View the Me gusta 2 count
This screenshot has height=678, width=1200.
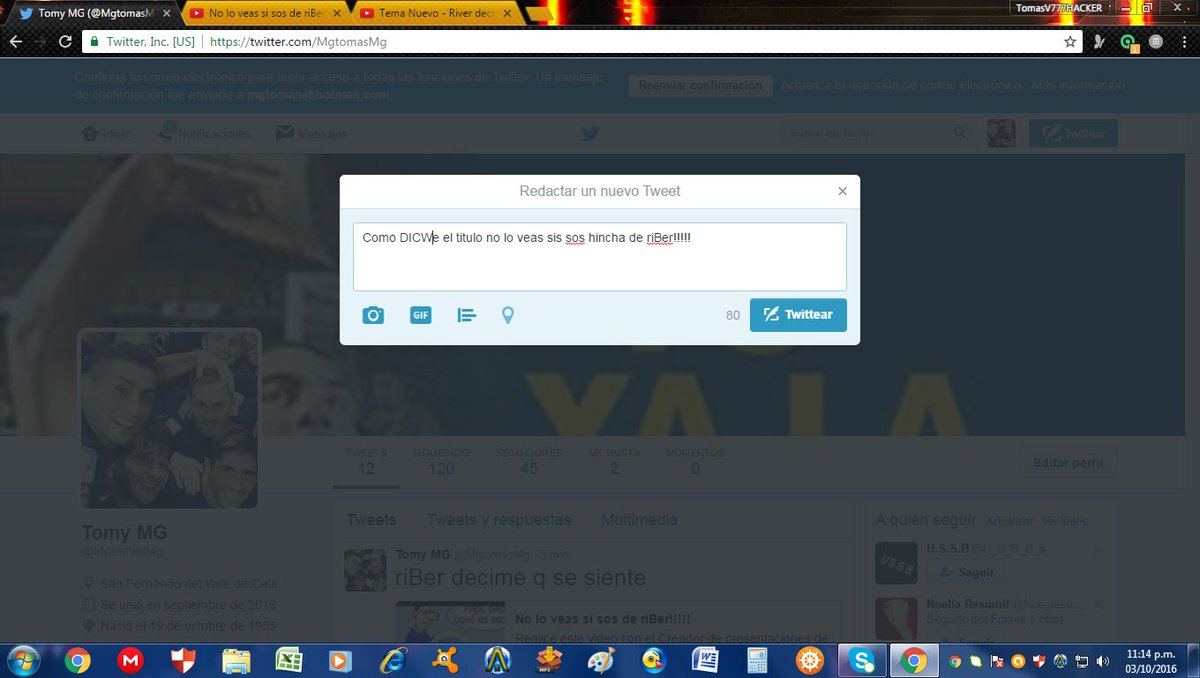click(613, 462)
